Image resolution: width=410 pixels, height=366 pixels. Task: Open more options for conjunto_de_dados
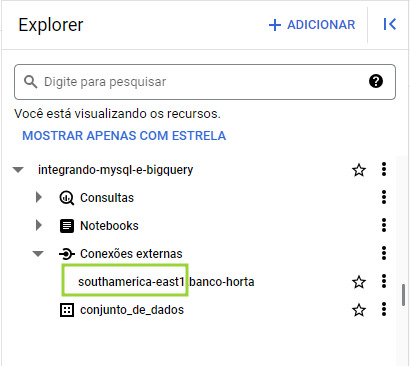(x=384, y=309)
